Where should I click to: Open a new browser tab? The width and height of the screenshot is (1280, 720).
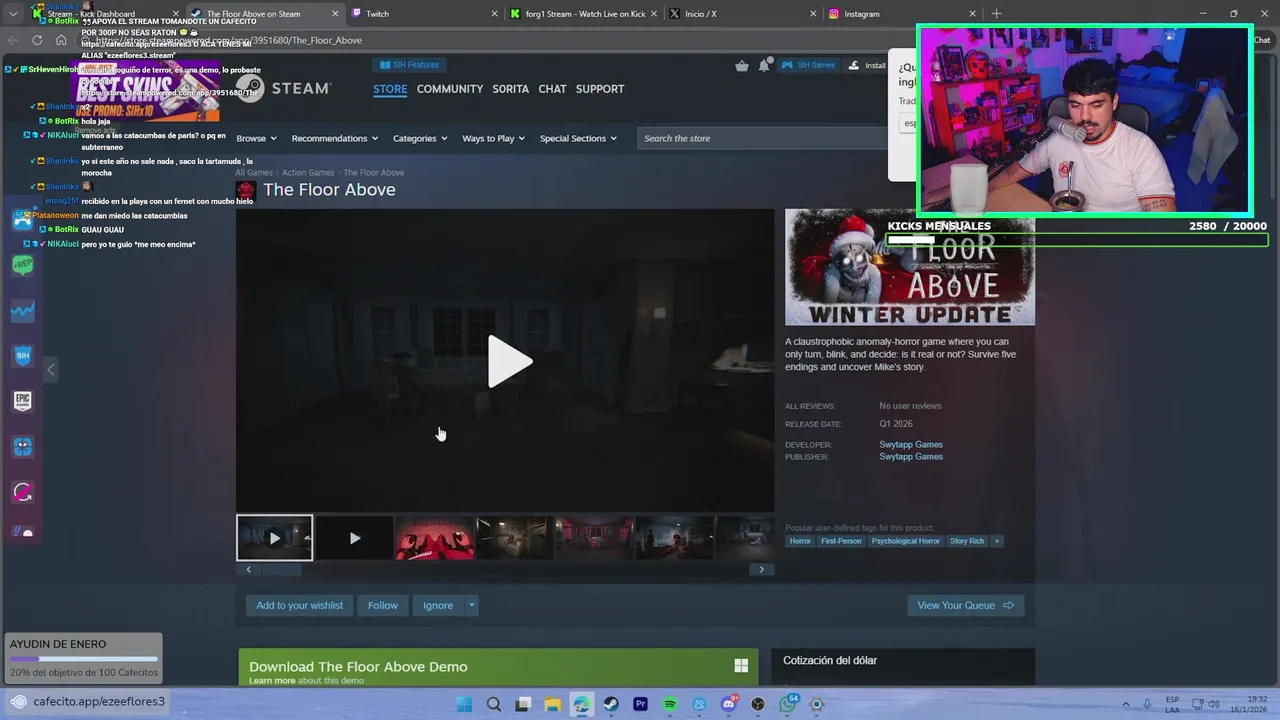pyautogui.click(x=996, y=14)
